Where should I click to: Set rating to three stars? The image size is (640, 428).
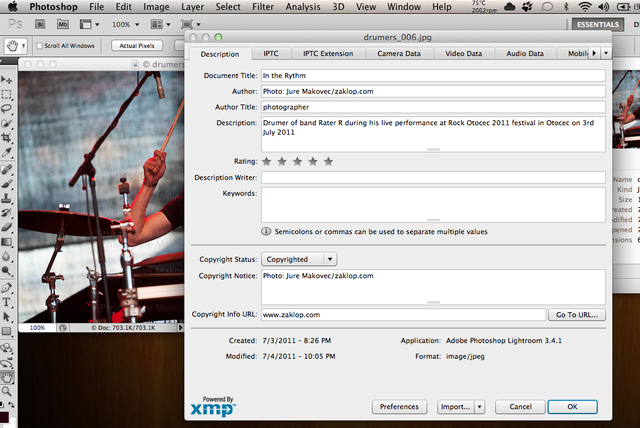[x=298, y=162]
